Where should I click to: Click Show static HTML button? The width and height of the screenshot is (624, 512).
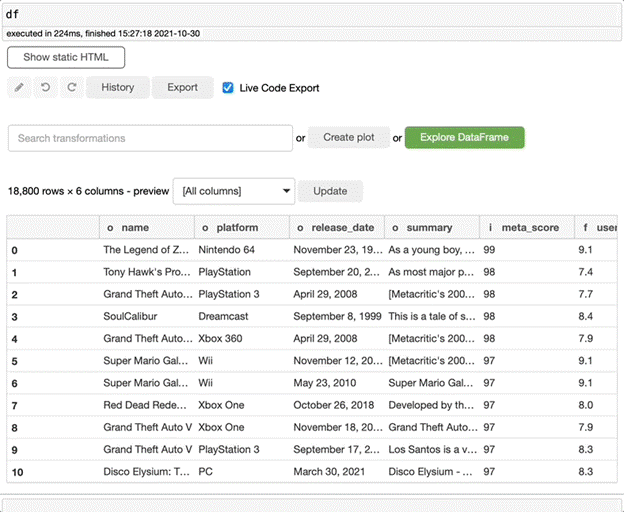pyautogui.click(x=66, y=57)
